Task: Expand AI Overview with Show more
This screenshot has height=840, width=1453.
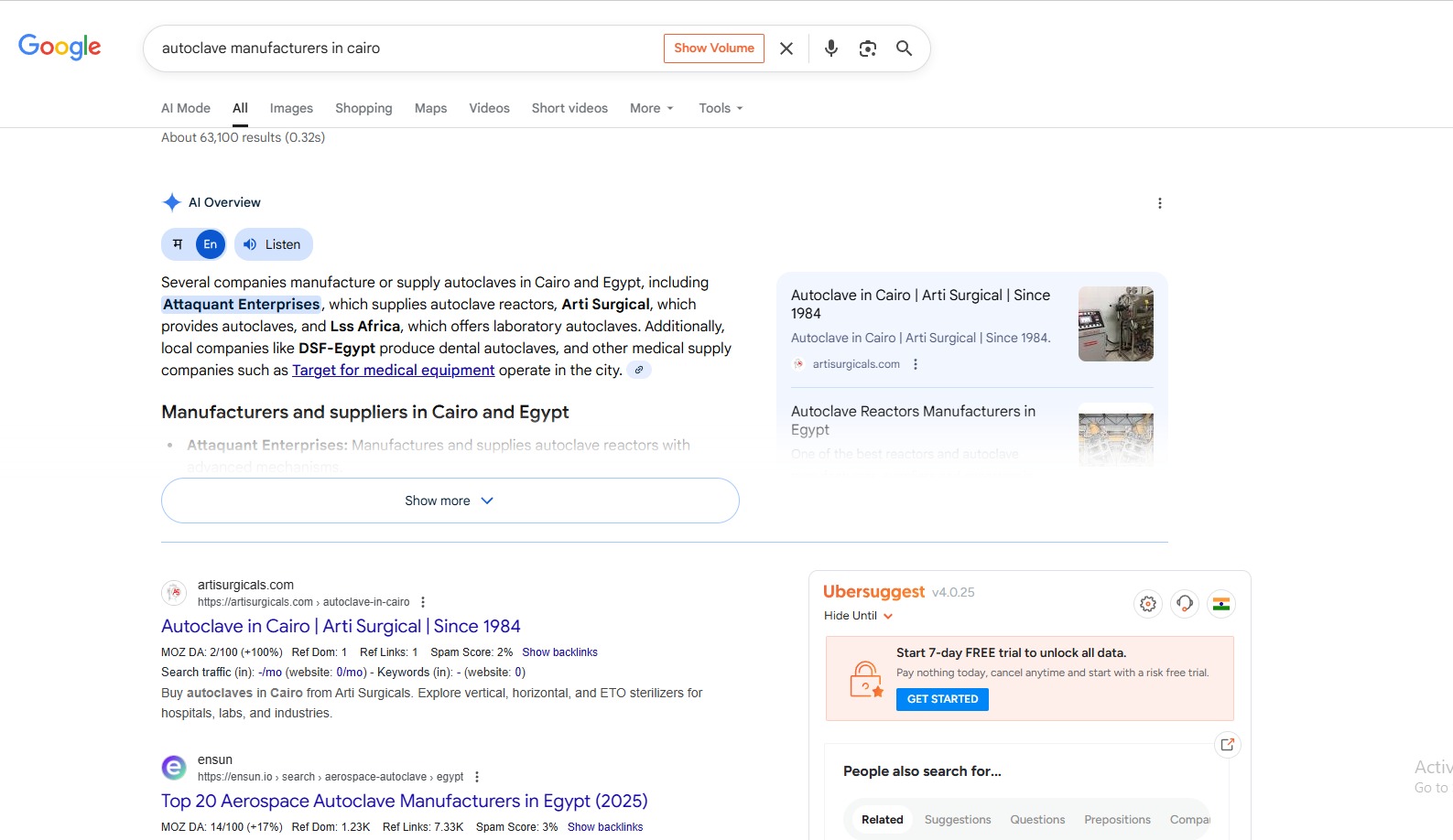Action: coord(450,501)
